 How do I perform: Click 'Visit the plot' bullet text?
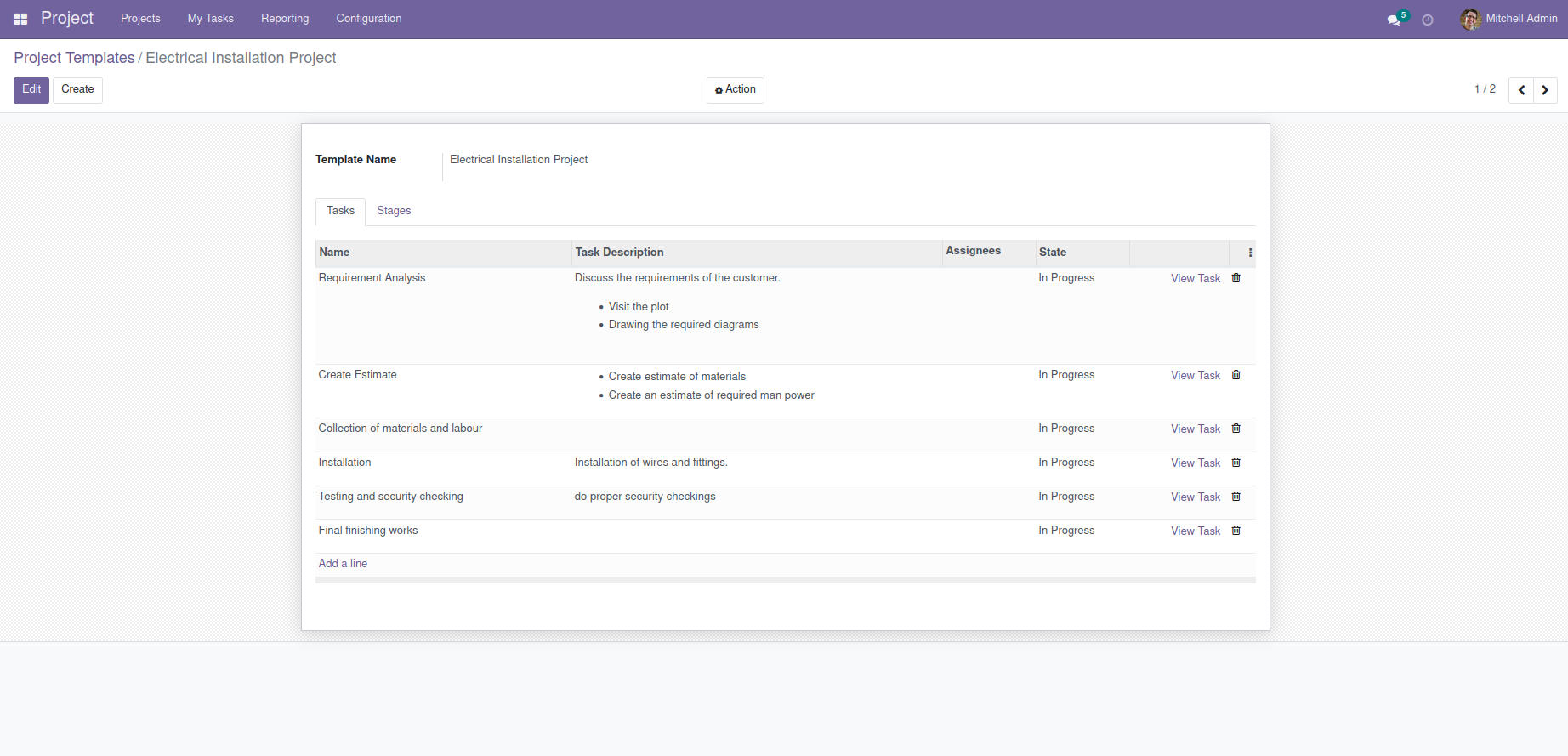tap(639, 307)
